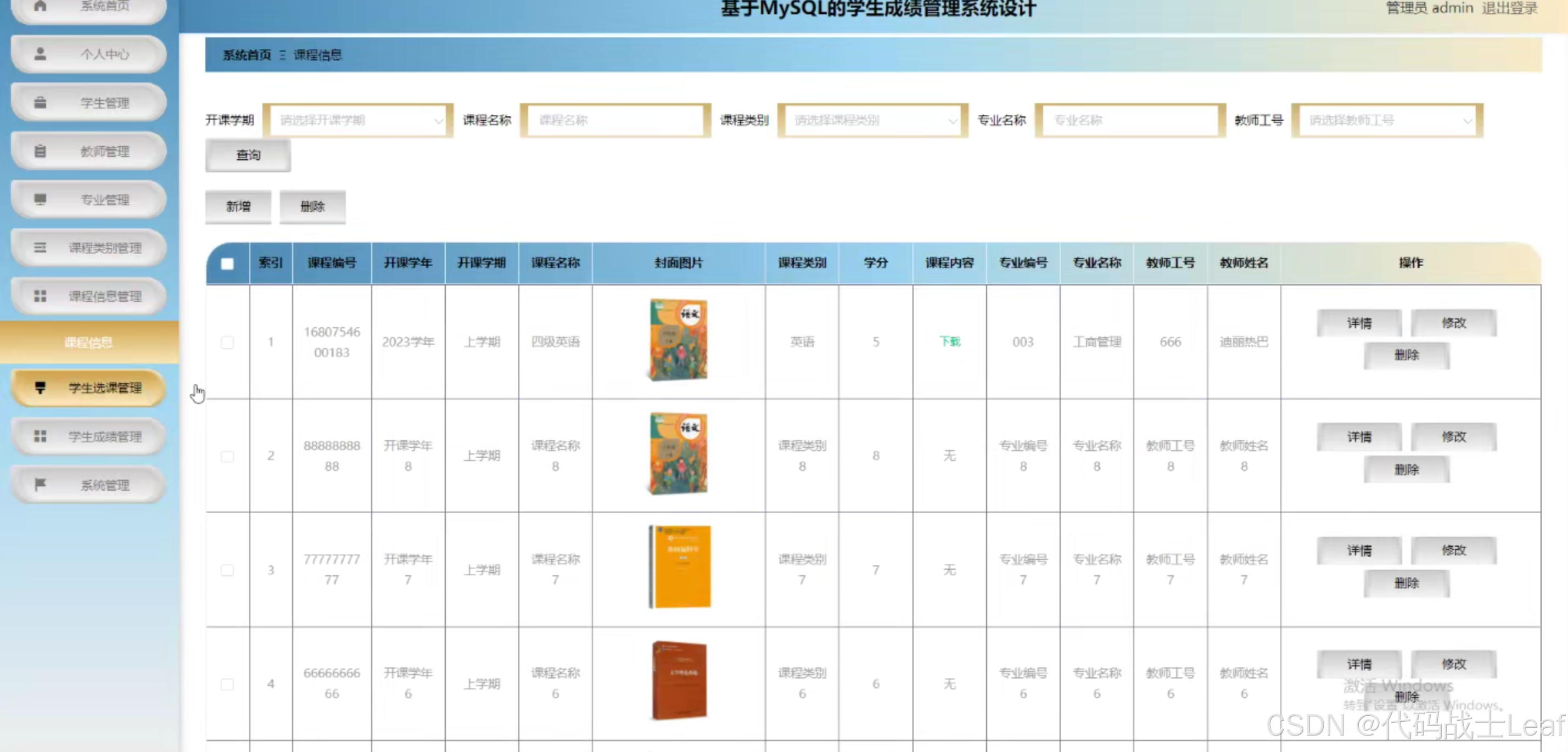Check the checkbox for row index 4

pos(227,684)
